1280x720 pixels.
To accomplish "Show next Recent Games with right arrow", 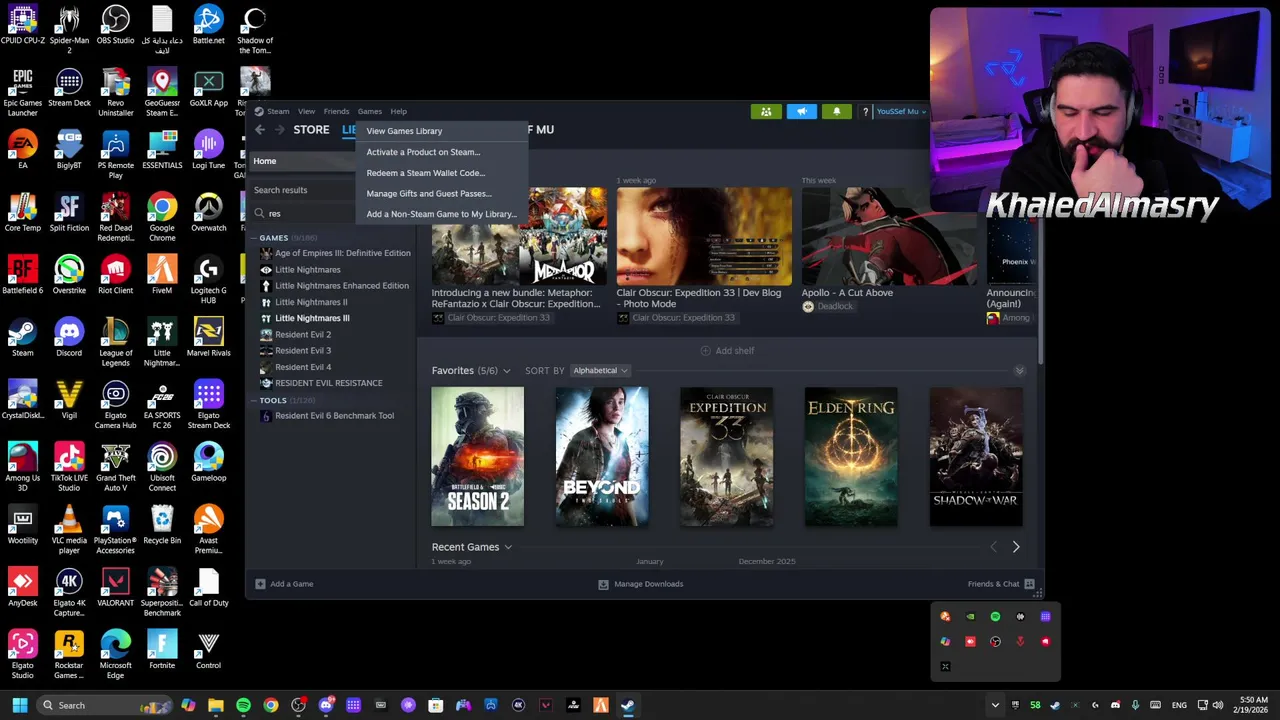I will coord(1016,547).
